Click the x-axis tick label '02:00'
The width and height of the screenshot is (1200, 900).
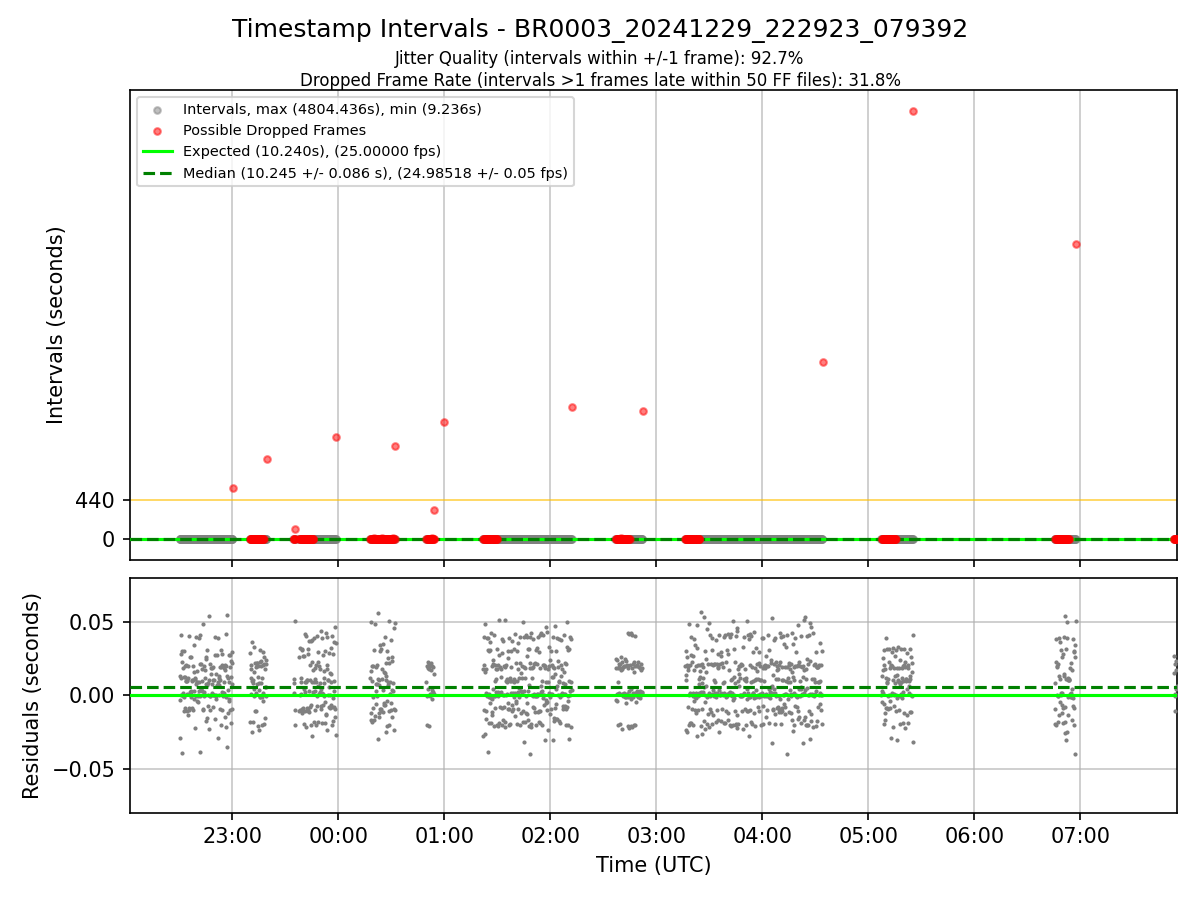pos(550,834)
